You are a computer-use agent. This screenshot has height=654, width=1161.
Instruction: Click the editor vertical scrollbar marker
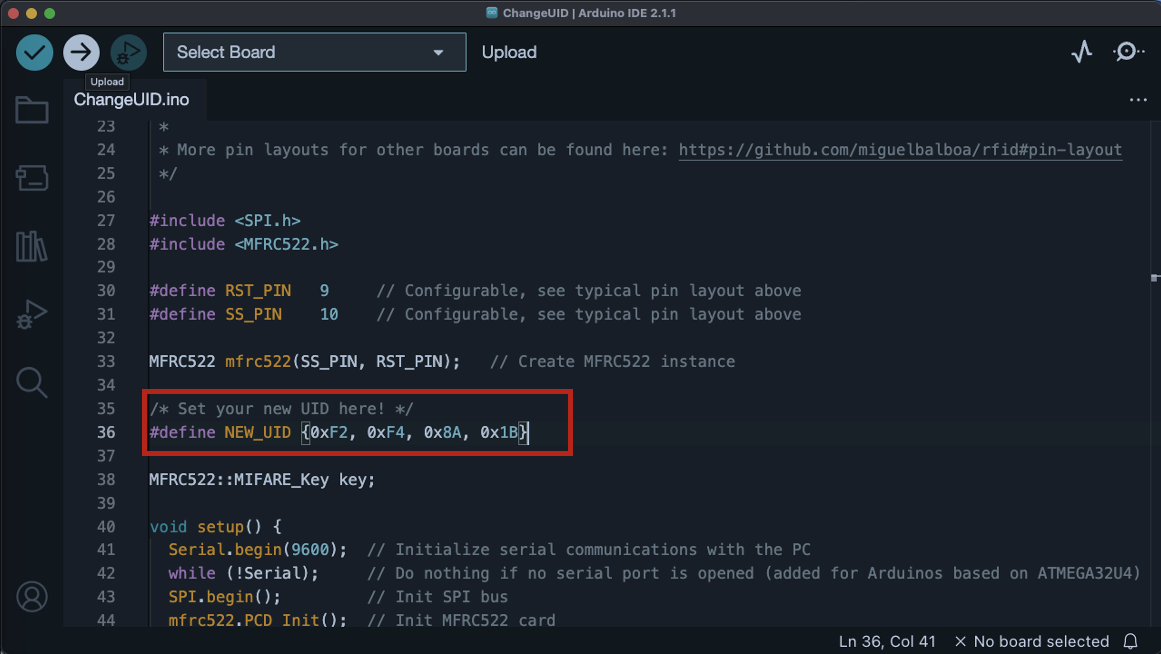tap(1154, 278)
